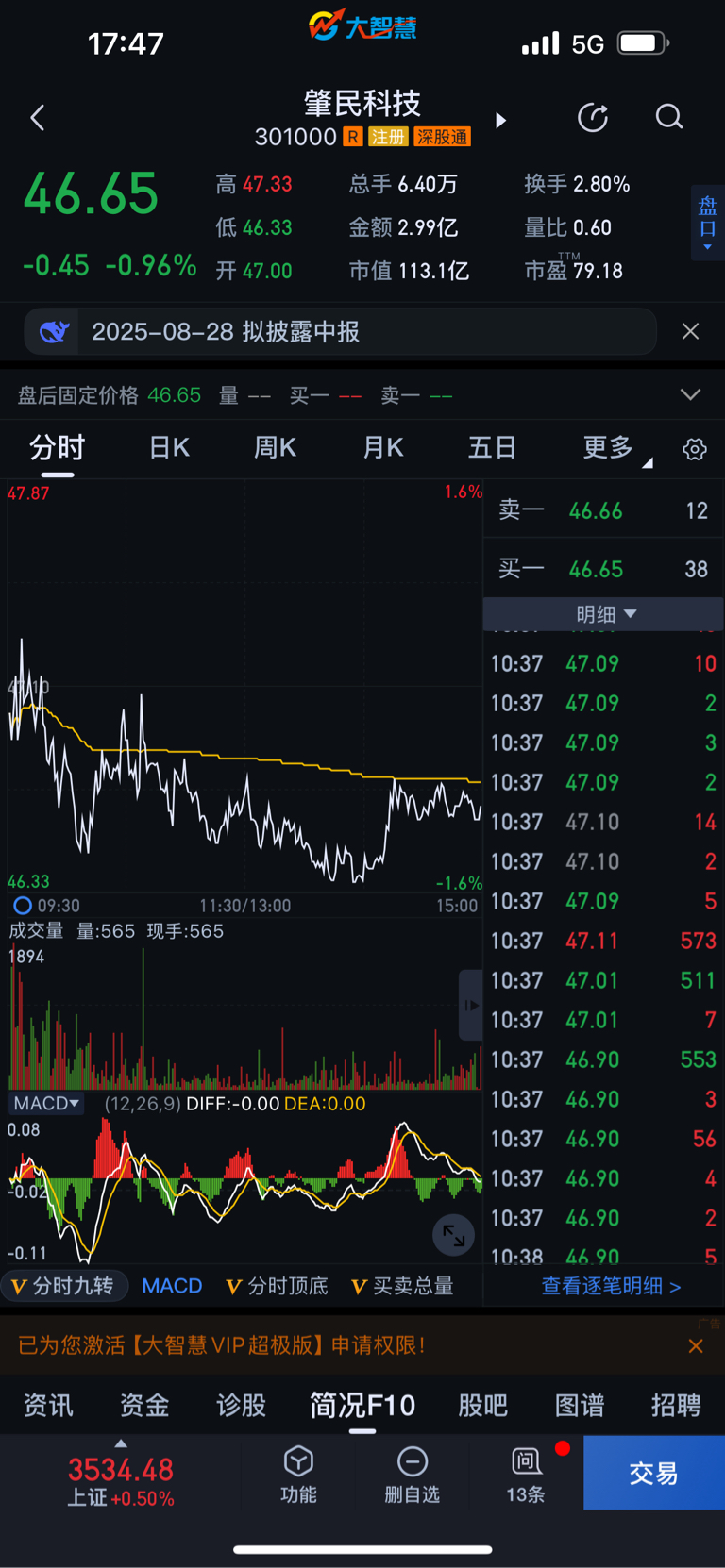Tap the battery status icon
The image size is (725, 1568).
[643, 42]
